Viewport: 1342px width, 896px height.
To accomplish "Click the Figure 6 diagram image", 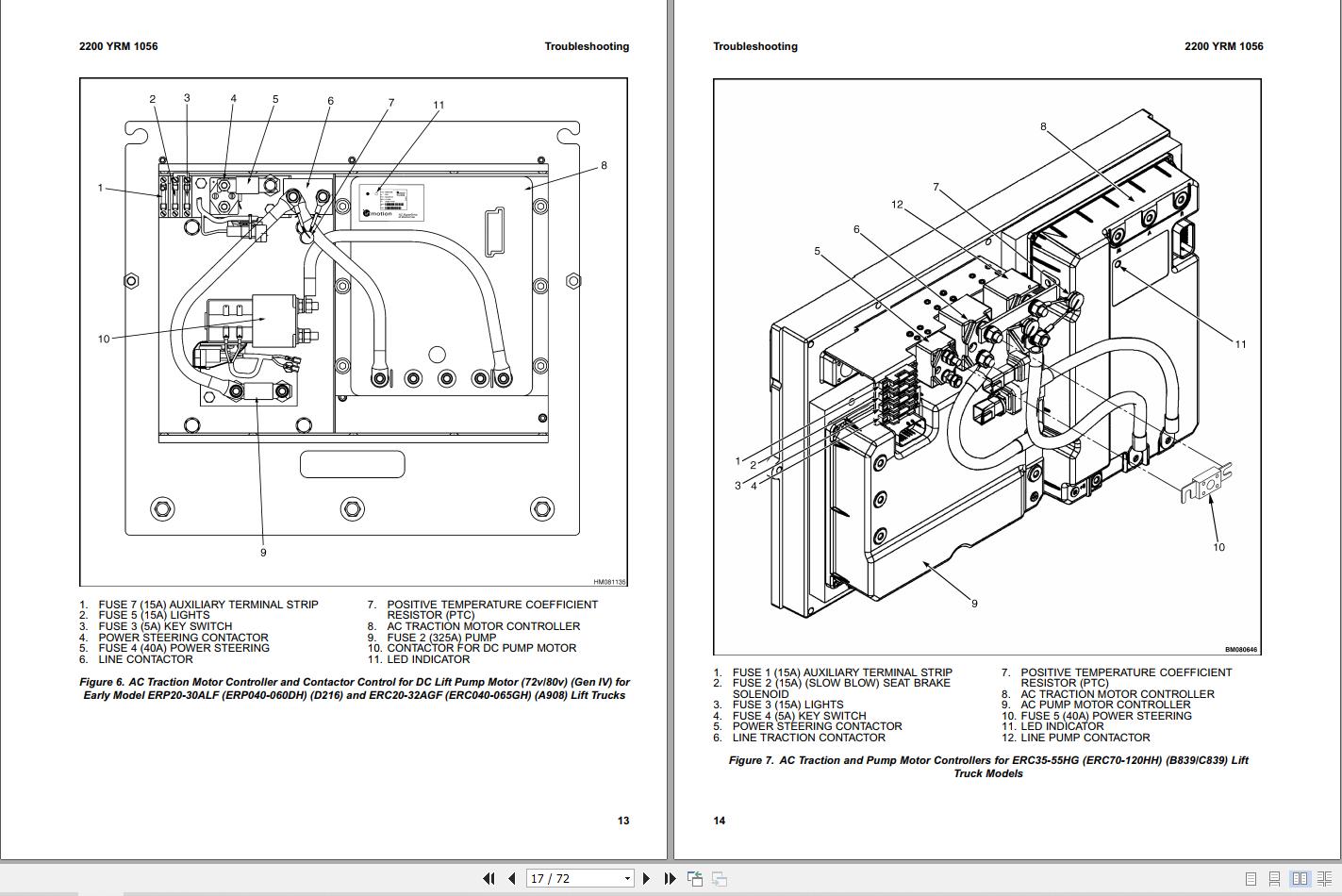I will (x=354, y=332).
